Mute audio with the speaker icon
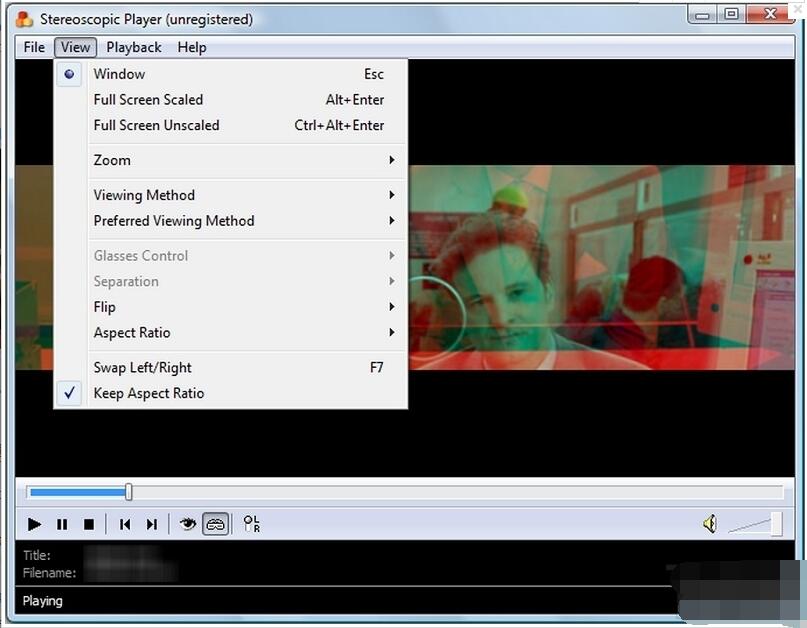Image resolution: width=807 pixels, height=628 pixels. (709, 524)
